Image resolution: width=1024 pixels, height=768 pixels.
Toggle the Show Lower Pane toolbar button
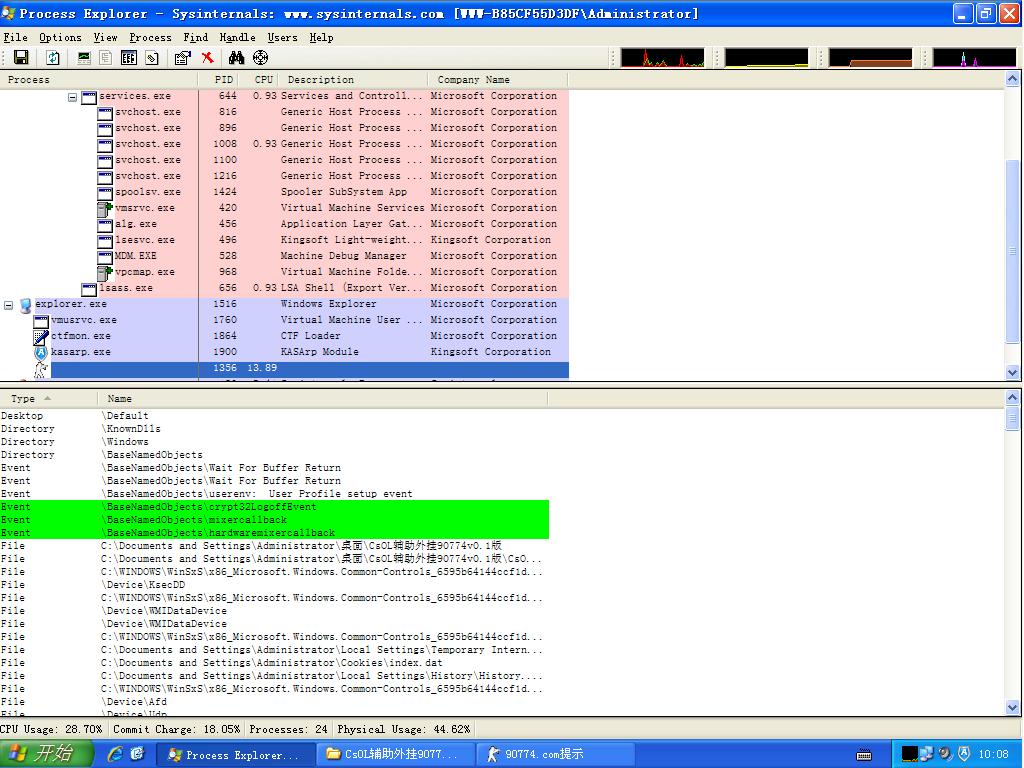[x=129, y=57]
